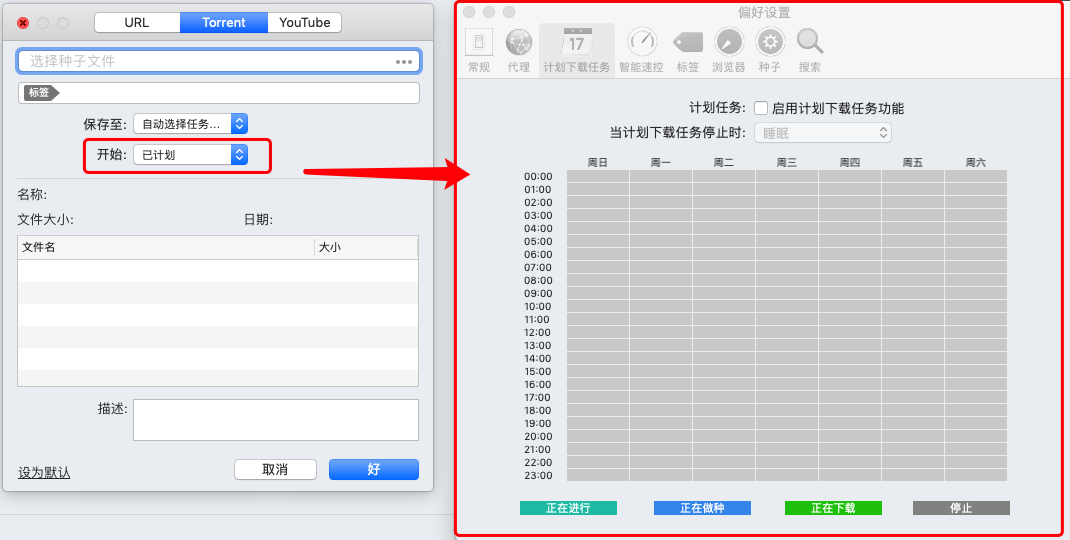Image resolution: width=1070 pixels, height=540 pixels.
Task: Switch to the Torrent tab
Action: click(224, 23)
